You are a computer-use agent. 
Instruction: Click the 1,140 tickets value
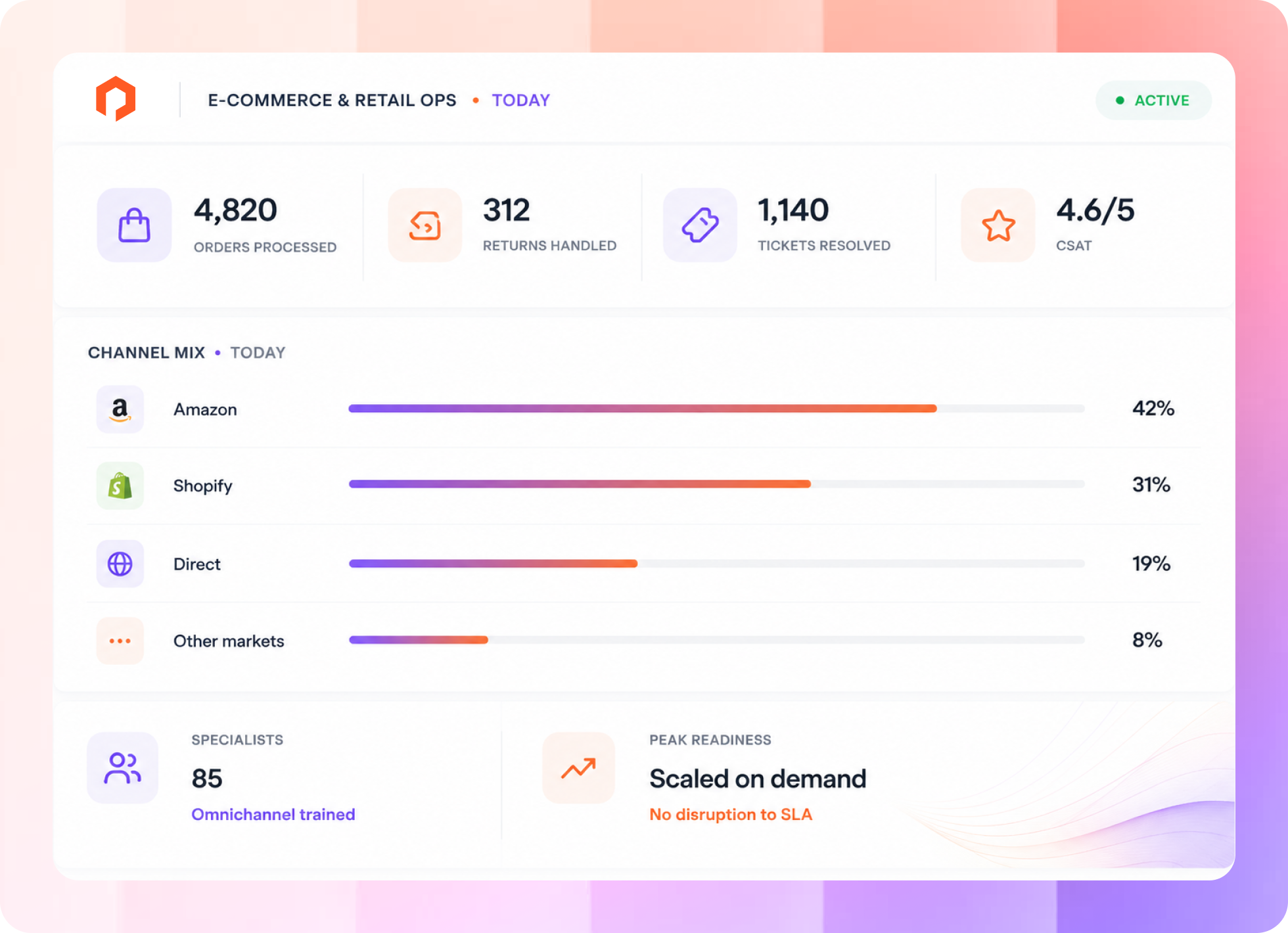tap(793, 210)
